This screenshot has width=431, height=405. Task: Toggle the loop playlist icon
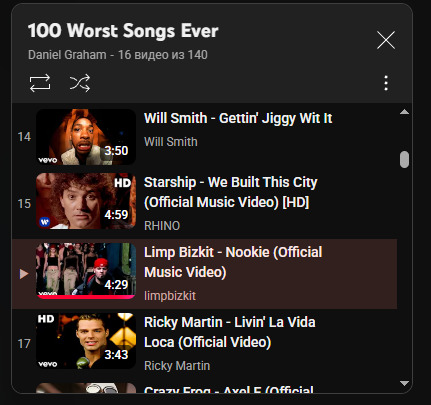40,83
